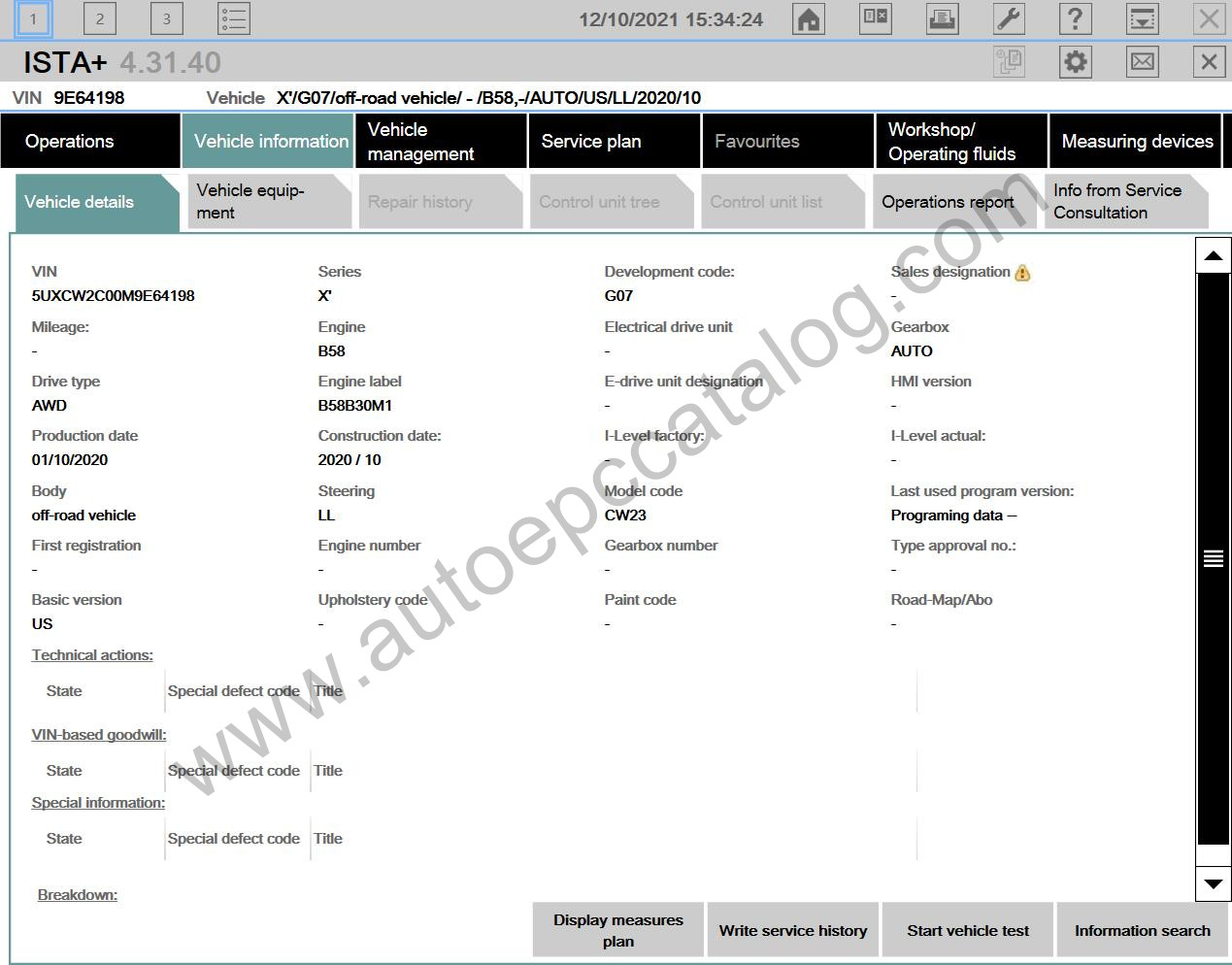The width and height of the screenshot is (1232, 965).
Task: Select steering value LL
Action: pos(326,516)
